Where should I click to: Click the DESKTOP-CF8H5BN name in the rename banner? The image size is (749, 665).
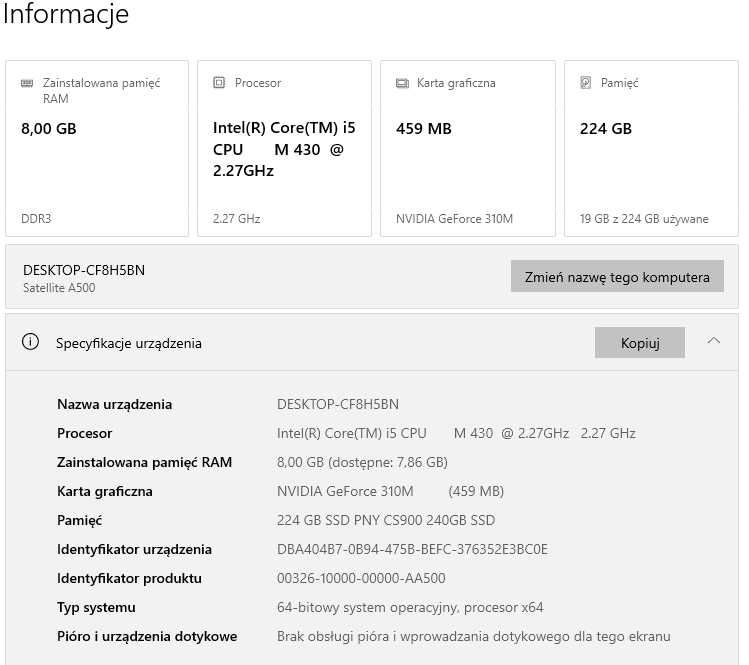point(84,270)
